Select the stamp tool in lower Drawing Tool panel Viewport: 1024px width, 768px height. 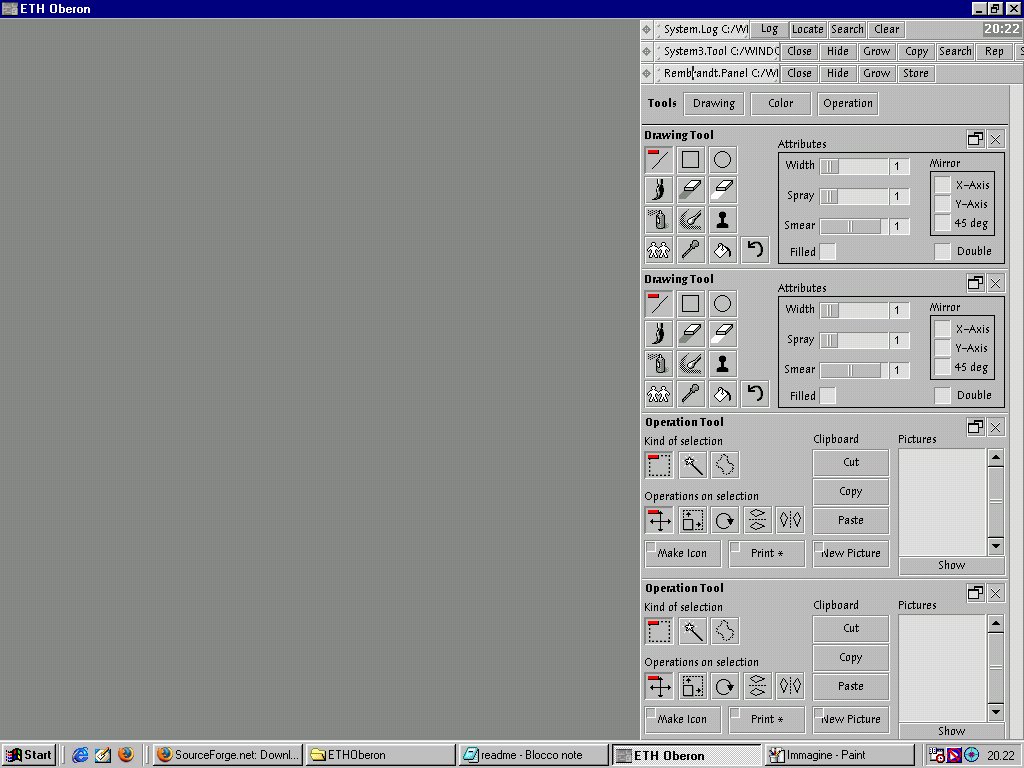pos(722,364)
